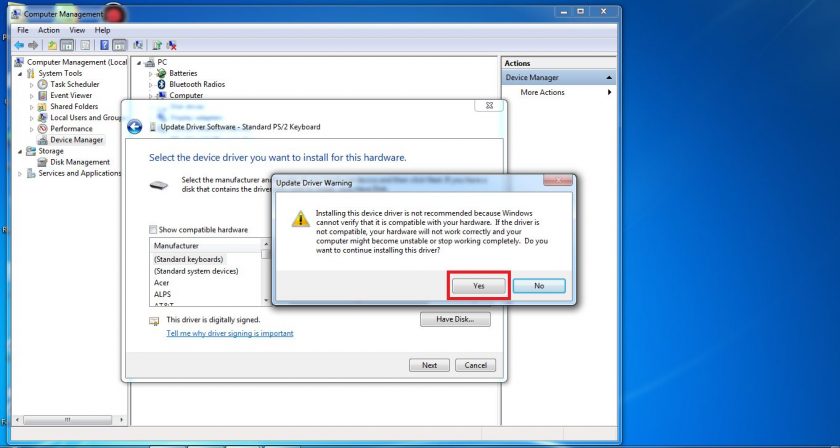Click No in Update Driver Warning
The width and height of the screenshot is (840, 448).
(x=539, y=285)
